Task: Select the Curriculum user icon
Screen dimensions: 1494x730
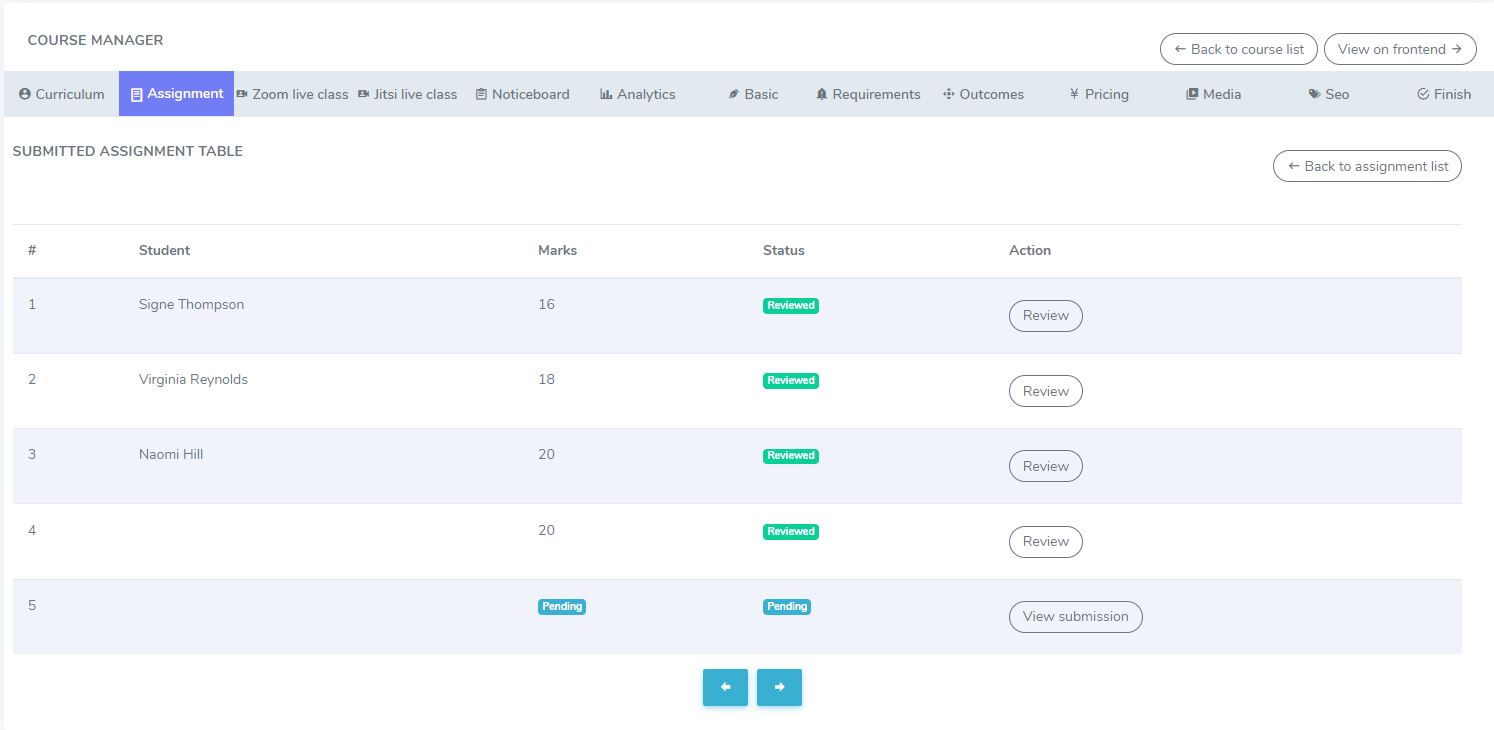Action: [23, 94]
